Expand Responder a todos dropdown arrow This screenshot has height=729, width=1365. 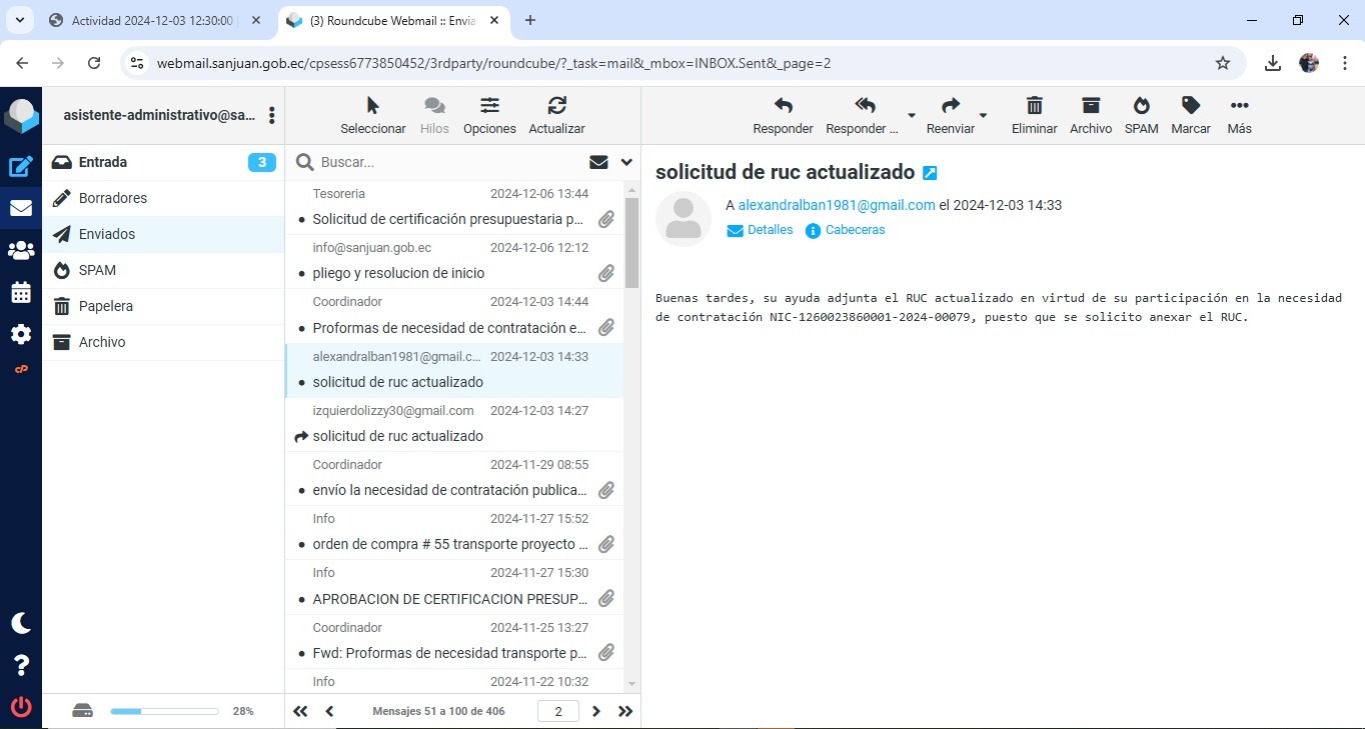point(911,115)
